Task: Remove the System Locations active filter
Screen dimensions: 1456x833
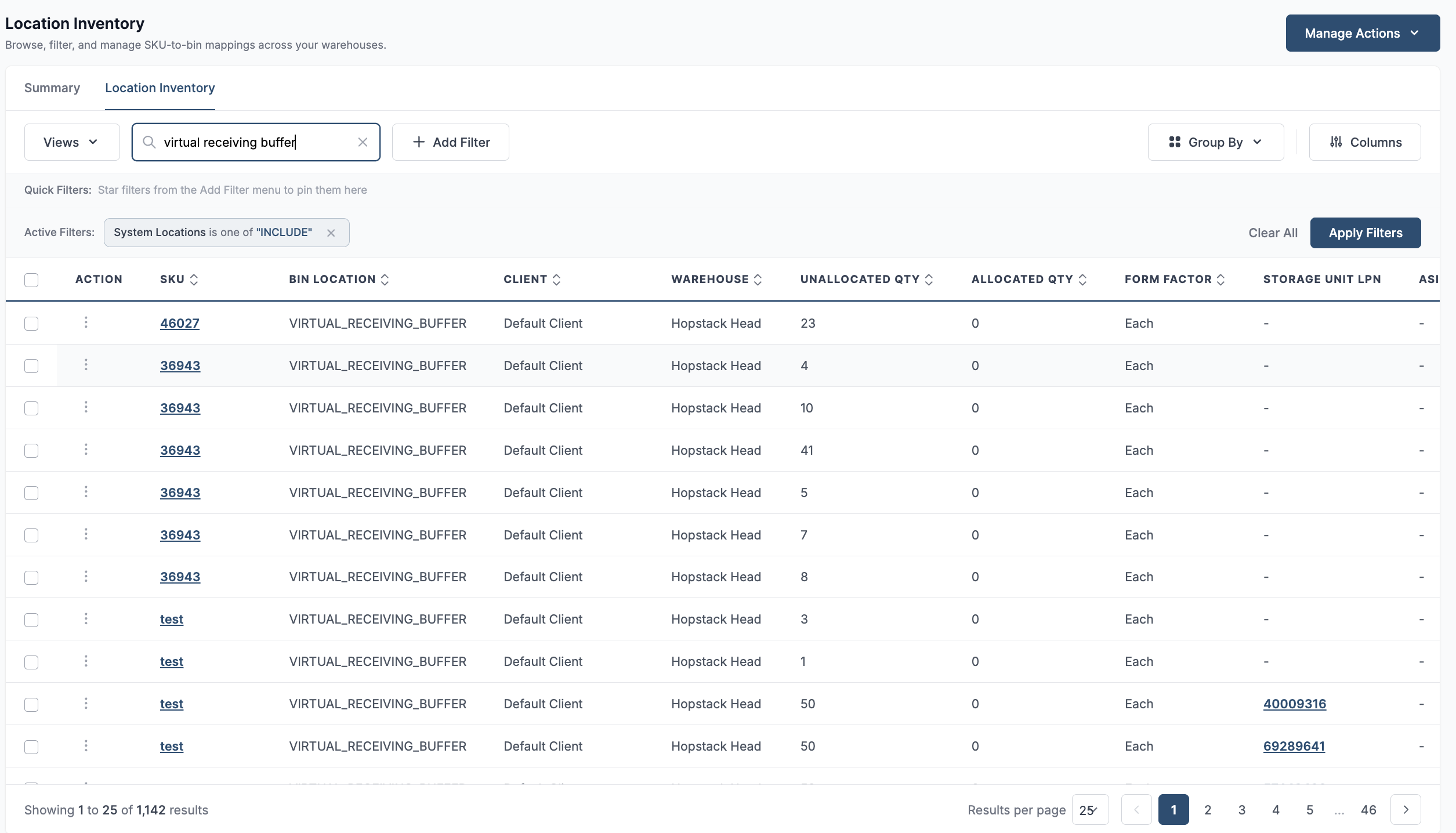Action: pyautogui.click(x=331, y=233)
